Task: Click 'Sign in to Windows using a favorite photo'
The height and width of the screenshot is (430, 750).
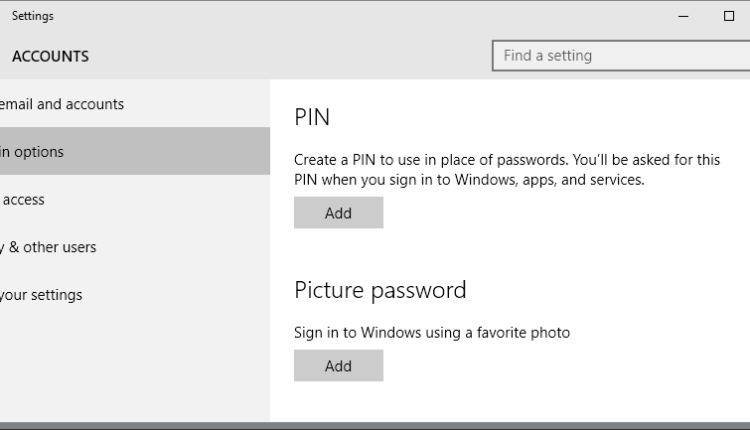Action: [x=432, y=332]
